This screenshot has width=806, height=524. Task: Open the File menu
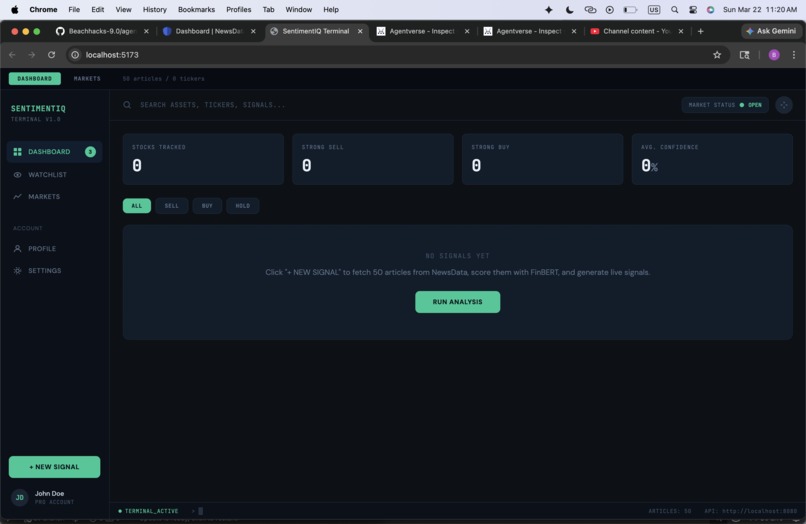click(74, 10)
